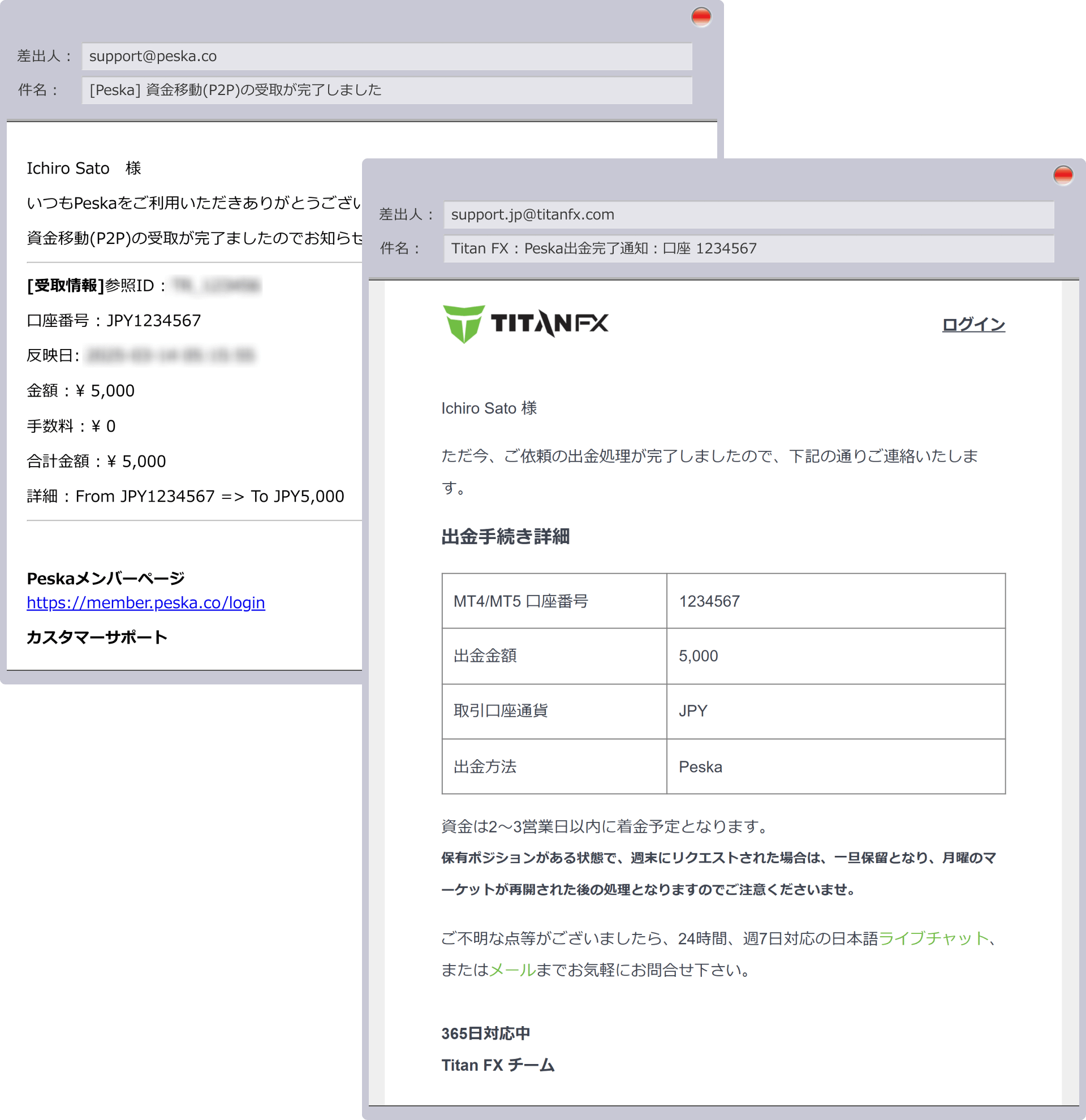Click Peskaメンバーページ heading

click(106, 578)
